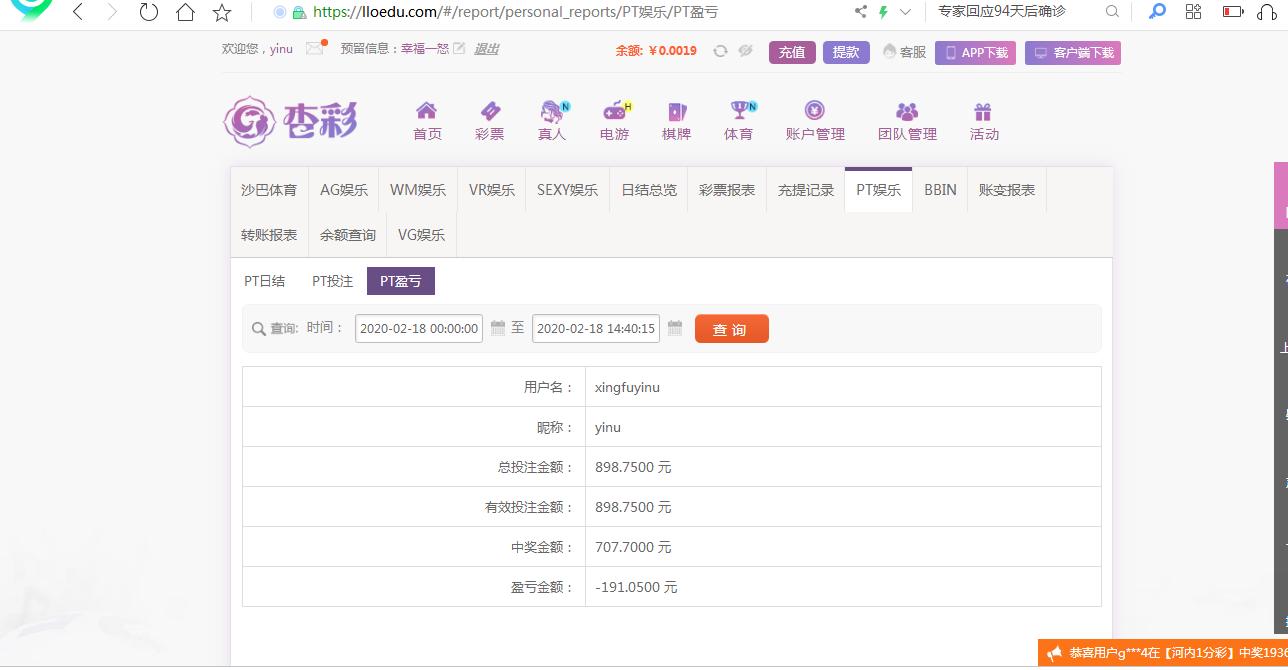Bookmark page with star icon
The height and width of the screenshot is (670, 1288).
pos(222,12)
